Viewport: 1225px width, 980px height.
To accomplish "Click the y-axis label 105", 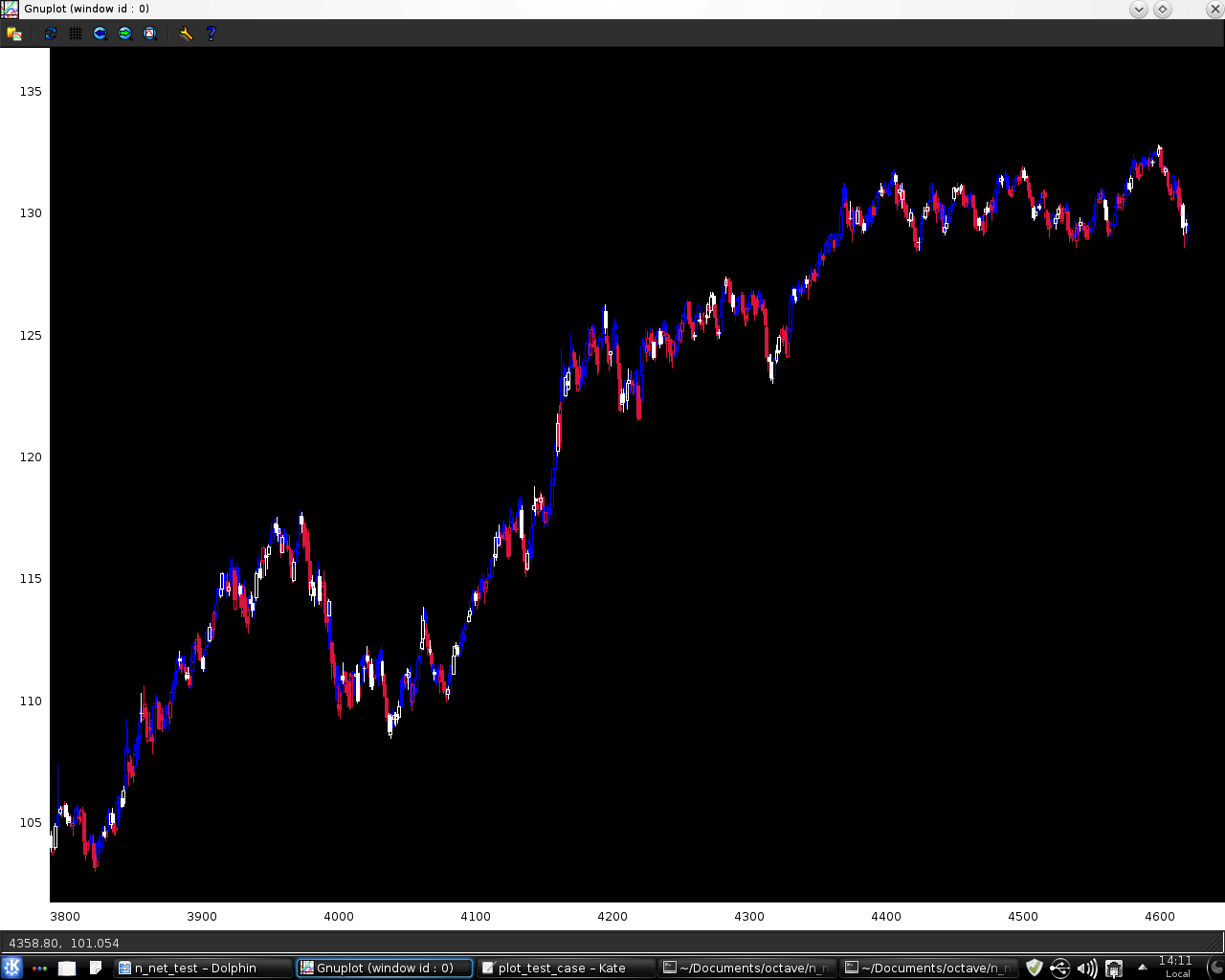I will [31, 823].
